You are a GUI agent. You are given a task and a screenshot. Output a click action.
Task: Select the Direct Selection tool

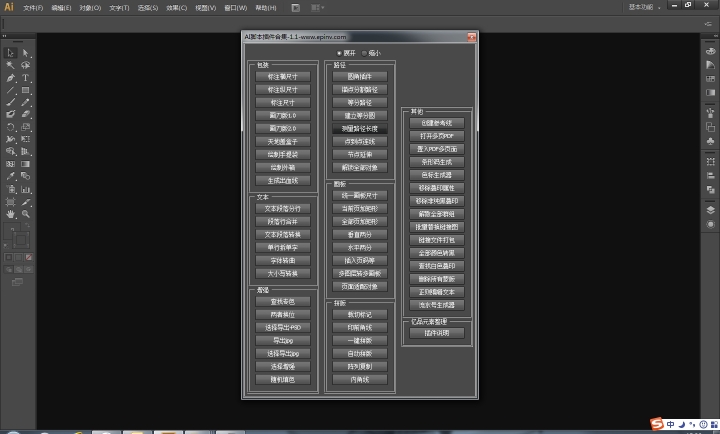(x=25, y=52)
